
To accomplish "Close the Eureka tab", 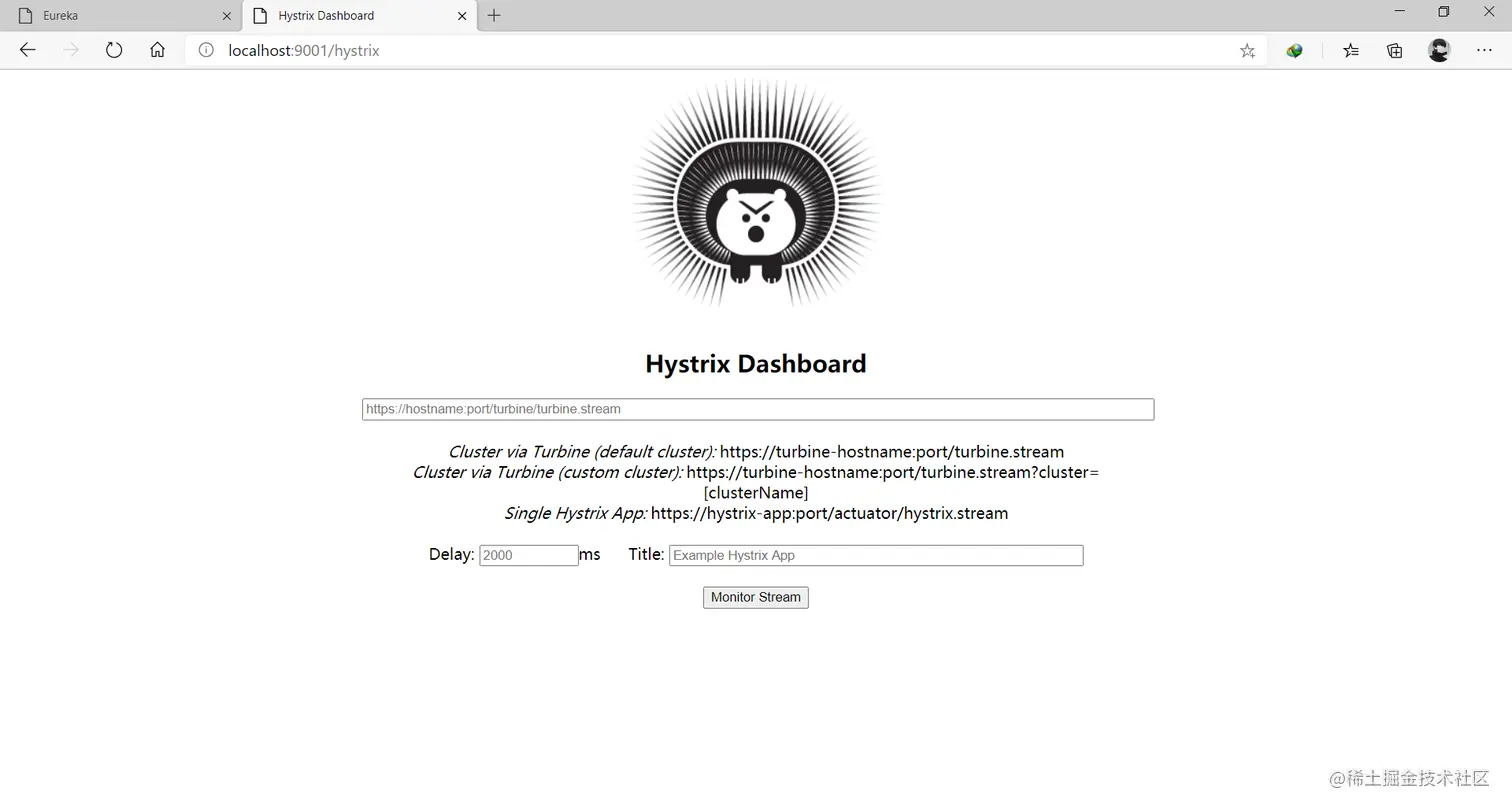I will pyautogui.click(x=226, y=16).
